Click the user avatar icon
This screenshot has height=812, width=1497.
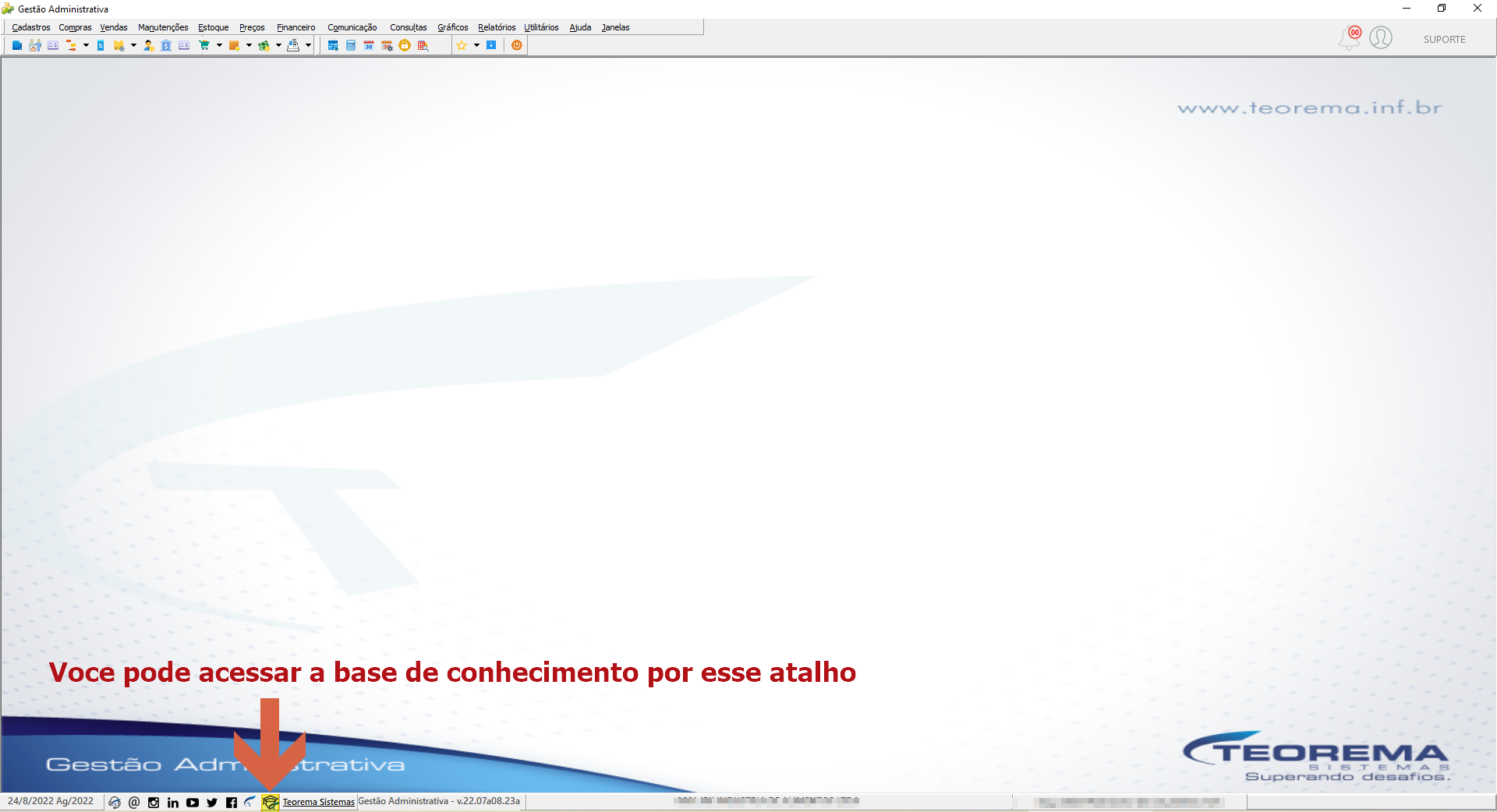[x=1381, y=37]
